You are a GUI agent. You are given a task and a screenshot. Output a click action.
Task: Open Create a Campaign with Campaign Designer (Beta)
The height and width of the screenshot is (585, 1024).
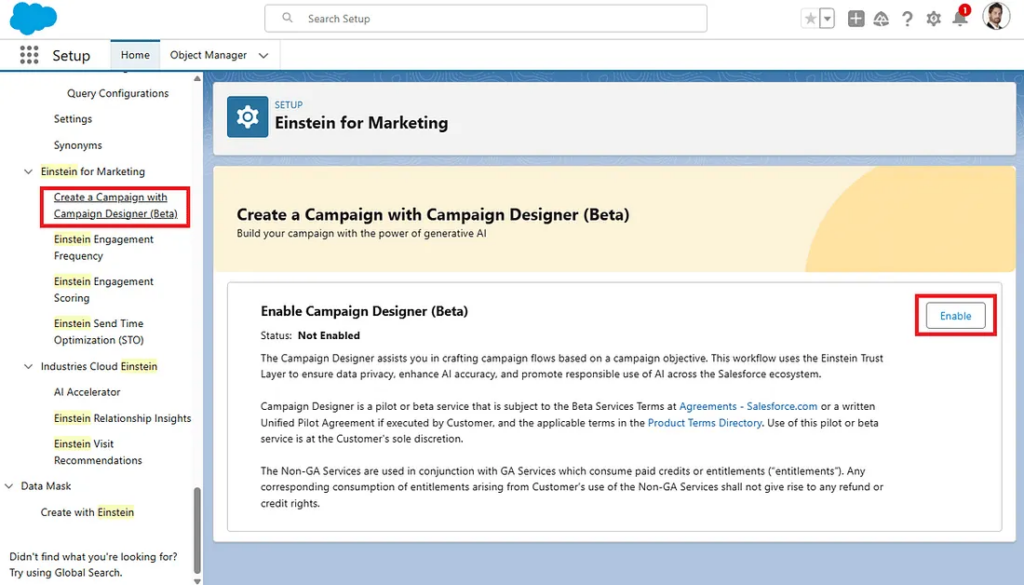[116, 206]
